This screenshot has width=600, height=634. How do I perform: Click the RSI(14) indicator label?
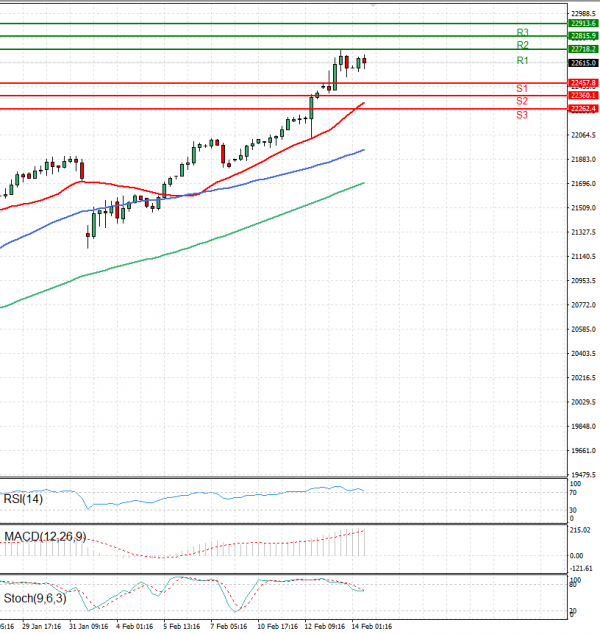coord(23,499)
